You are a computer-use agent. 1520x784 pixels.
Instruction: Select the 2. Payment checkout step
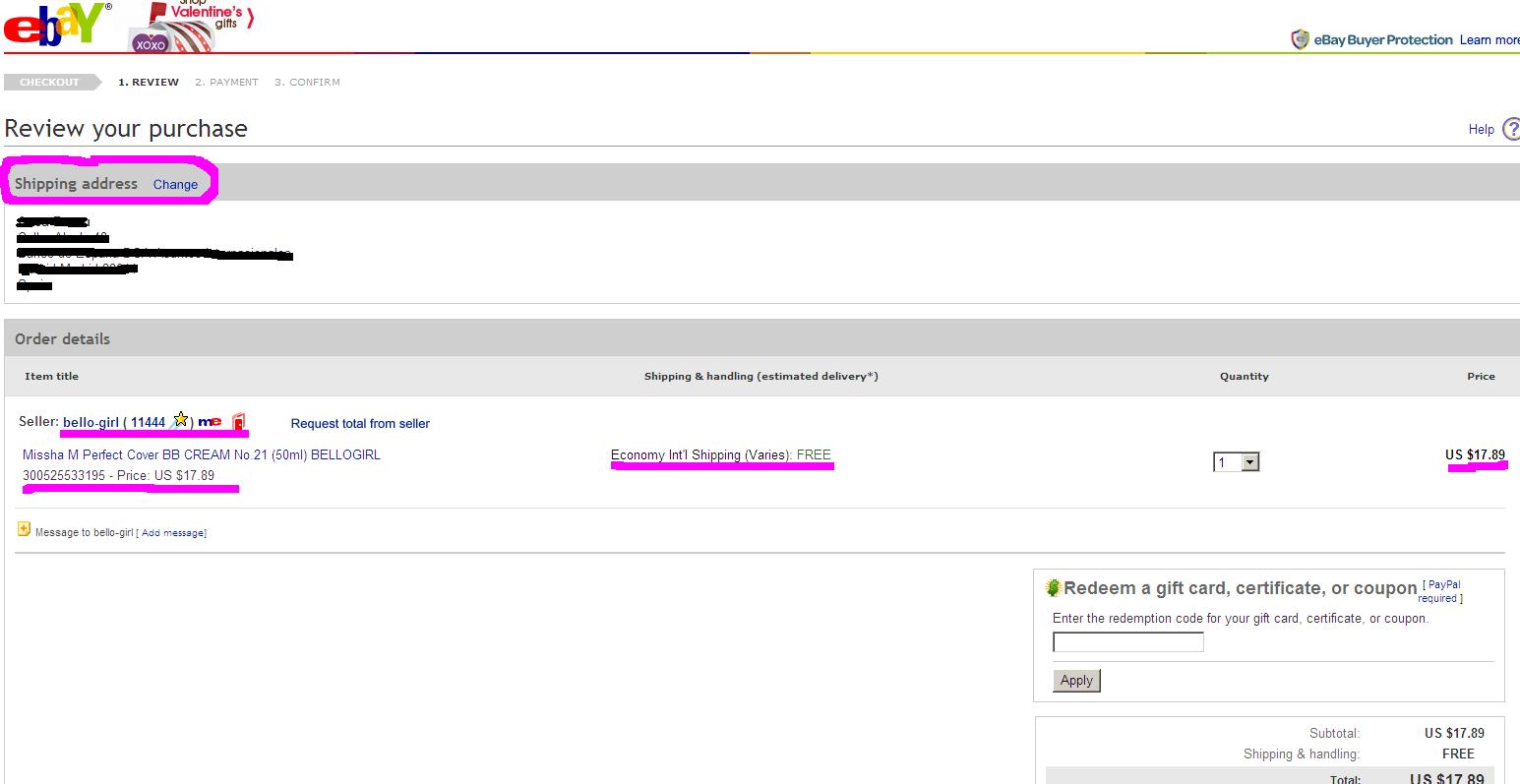tap(226, 83)
